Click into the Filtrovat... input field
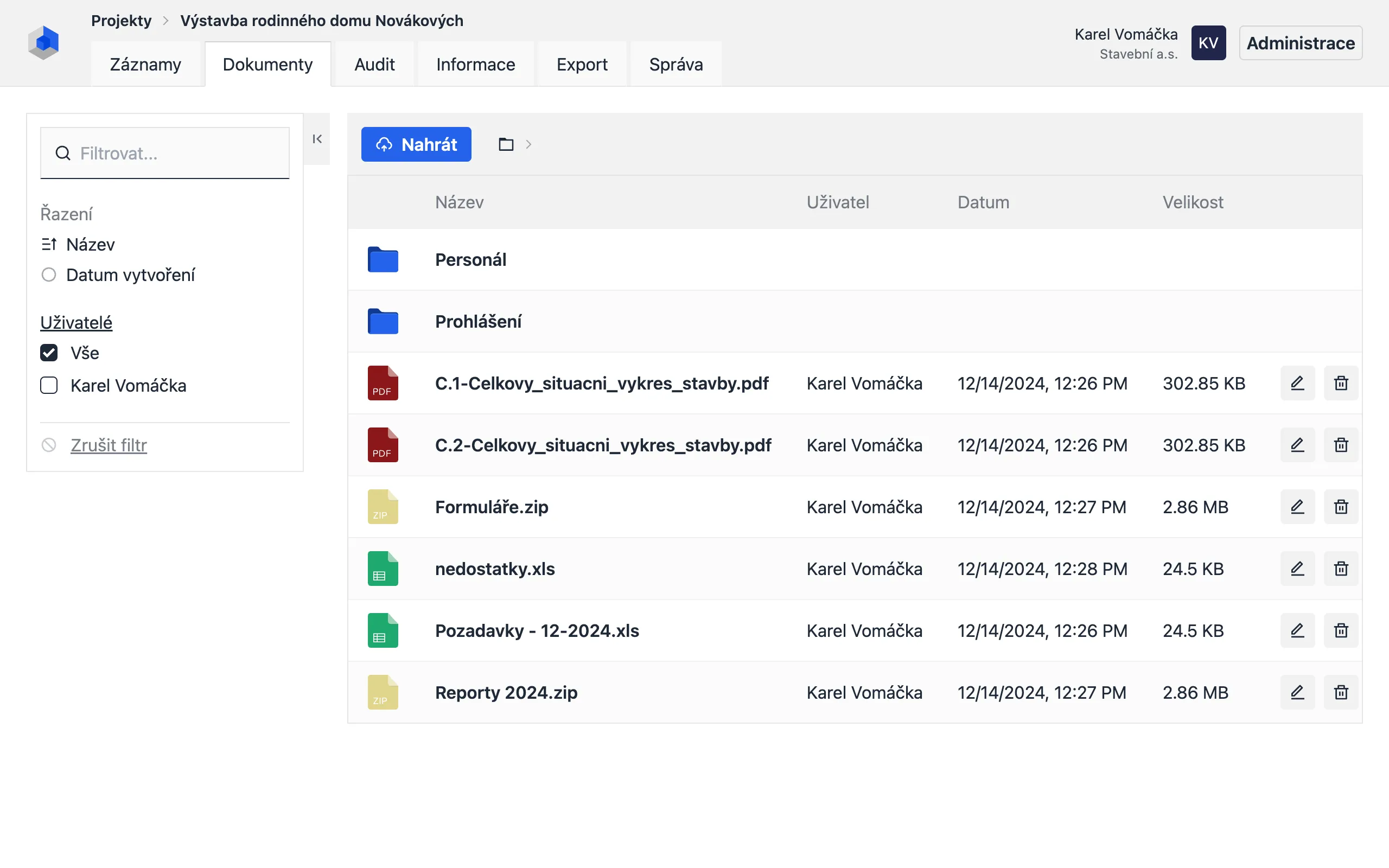 click(165, 154)
